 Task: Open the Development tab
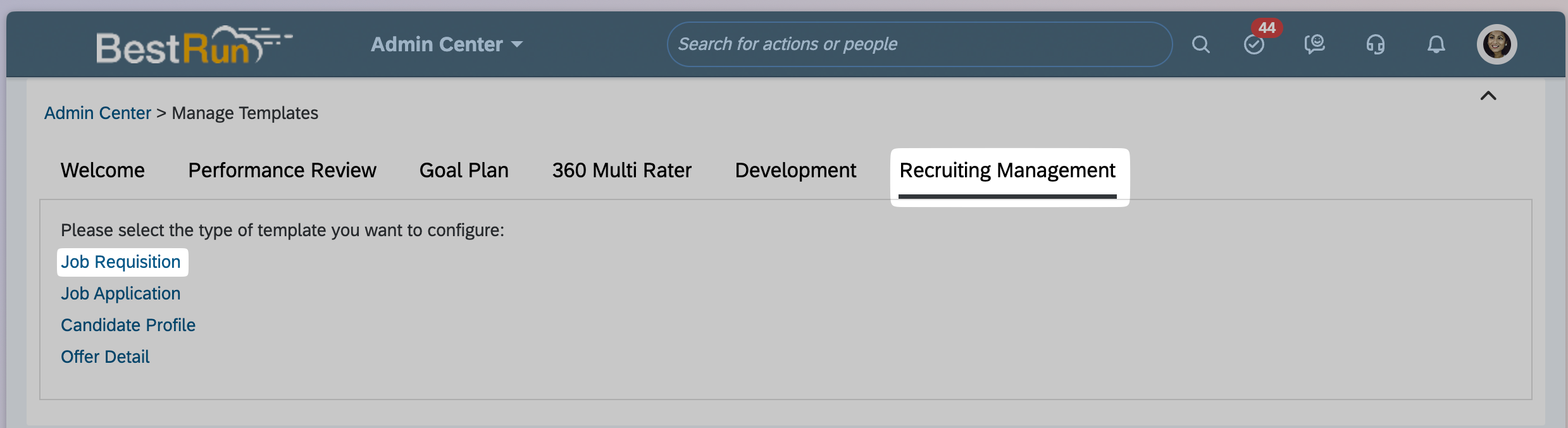point(795,170)
